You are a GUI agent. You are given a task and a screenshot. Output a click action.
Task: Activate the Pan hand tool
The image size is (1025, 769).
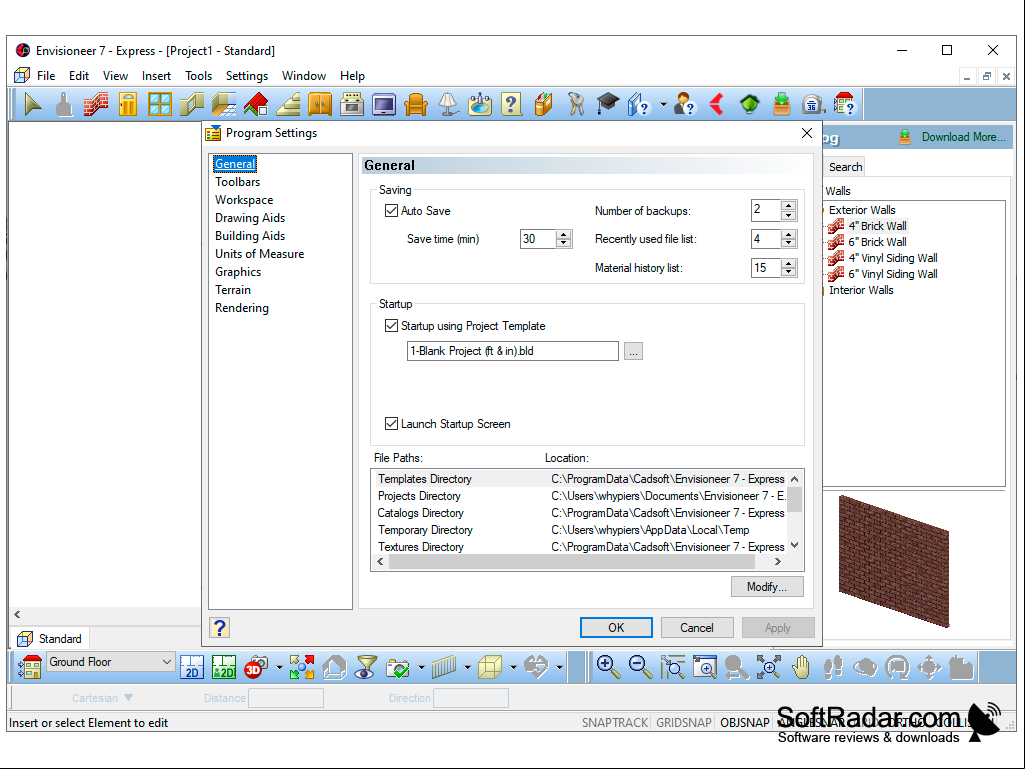(x=801, y=667)
